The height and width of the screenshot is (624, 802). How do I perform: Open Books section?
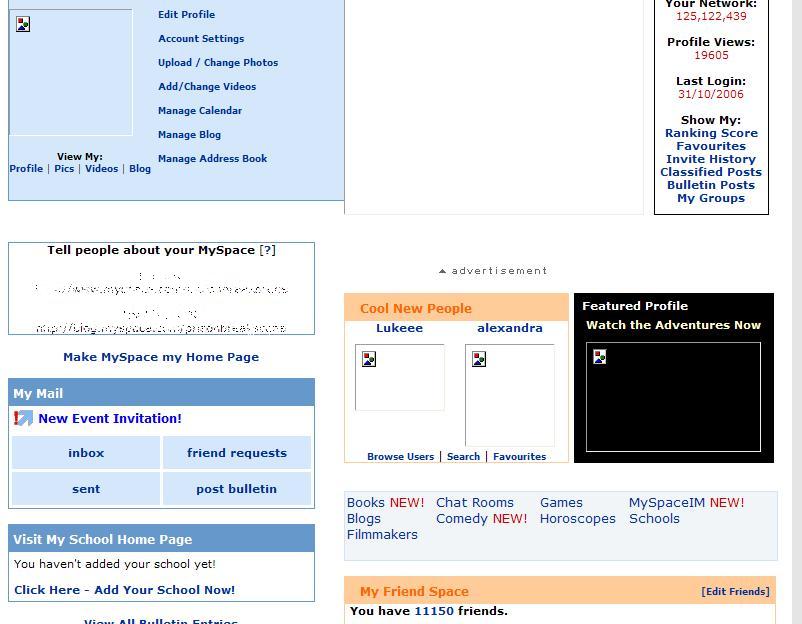pyautogui.click(x=366, y=502)
